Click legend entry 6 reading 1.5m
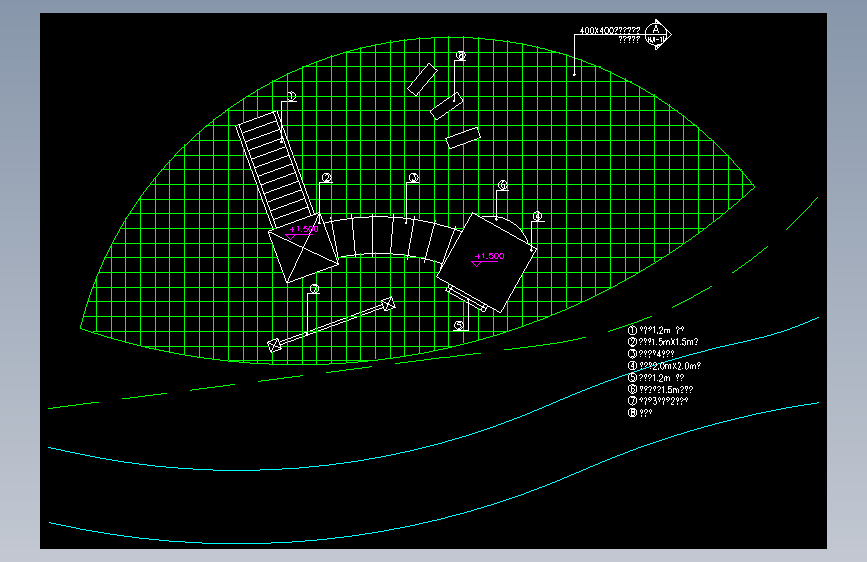The height and width of the screenshot is (562, 867). click(661, 389)
